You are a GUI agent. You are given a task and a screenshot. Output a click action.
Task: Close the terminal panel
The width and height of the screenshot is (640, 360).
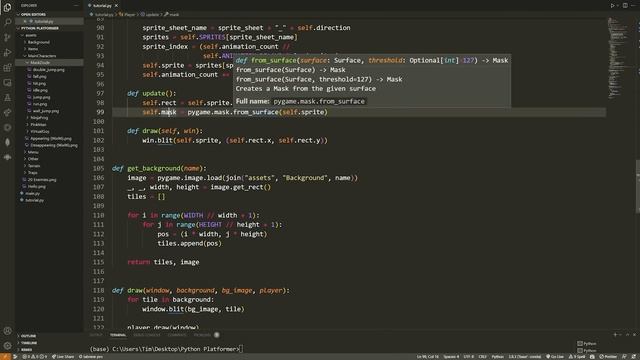click(634, 335)
